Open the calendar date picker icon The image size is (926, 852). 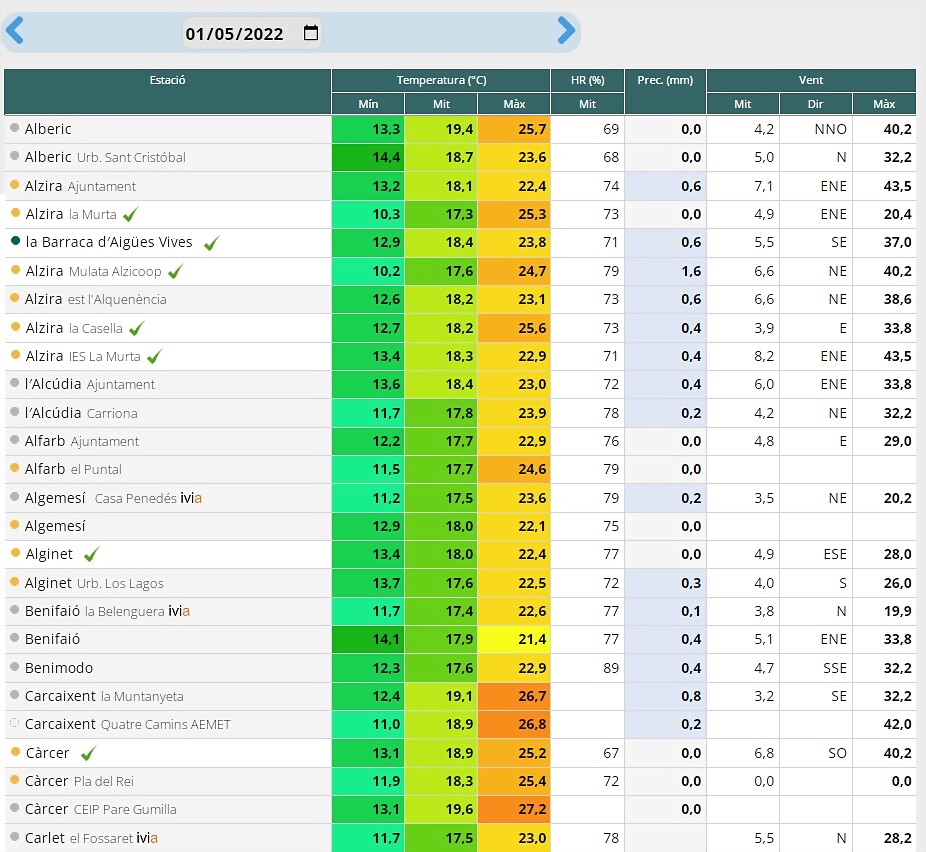coord(311,32)
